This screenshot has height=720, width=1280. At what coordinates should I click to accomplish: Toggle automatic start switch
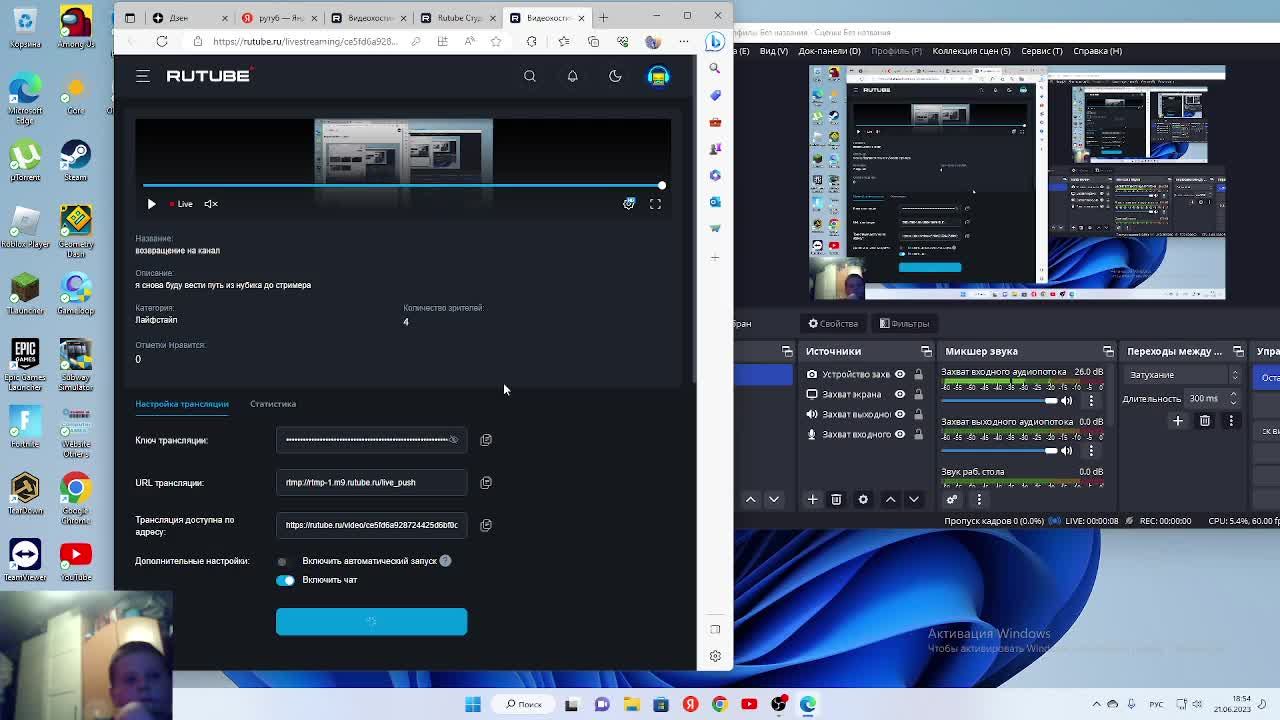[285, 561]
